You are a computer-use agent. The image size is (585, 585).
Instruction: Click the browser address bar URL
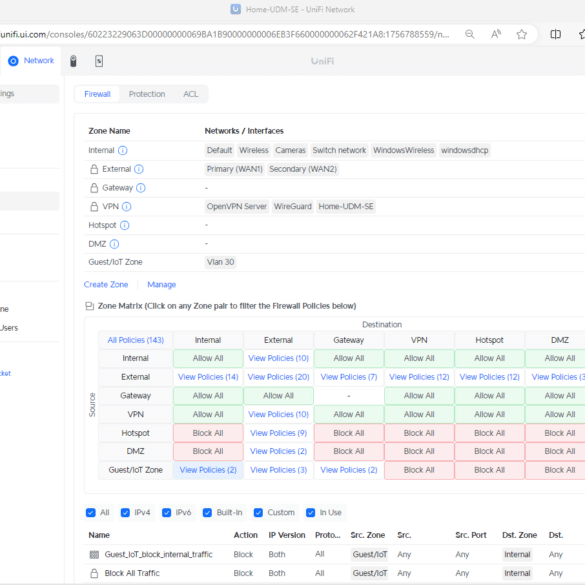click(x=225, y=34)
